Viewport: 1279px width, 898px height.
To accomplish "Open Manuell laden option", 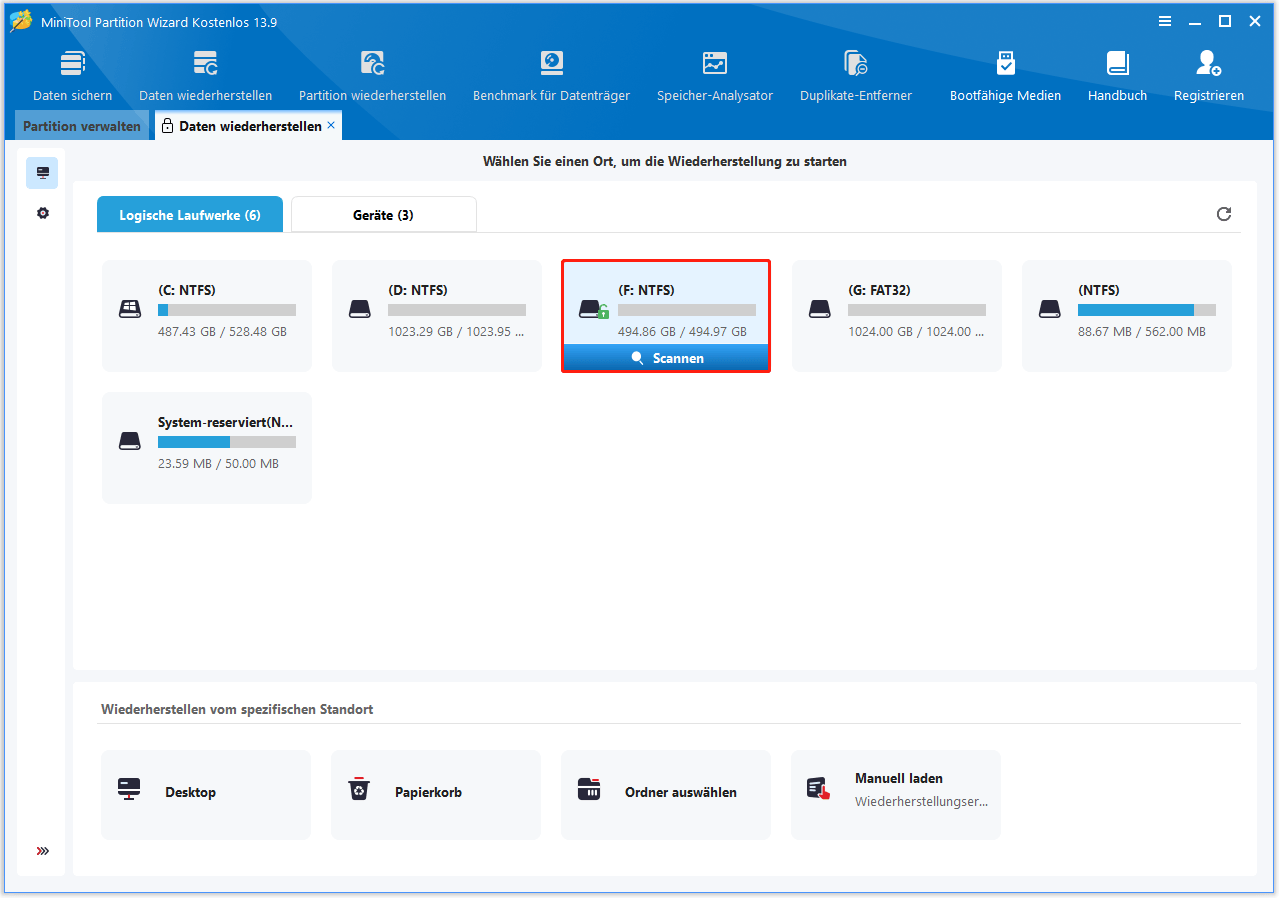I will coord(896,794).
